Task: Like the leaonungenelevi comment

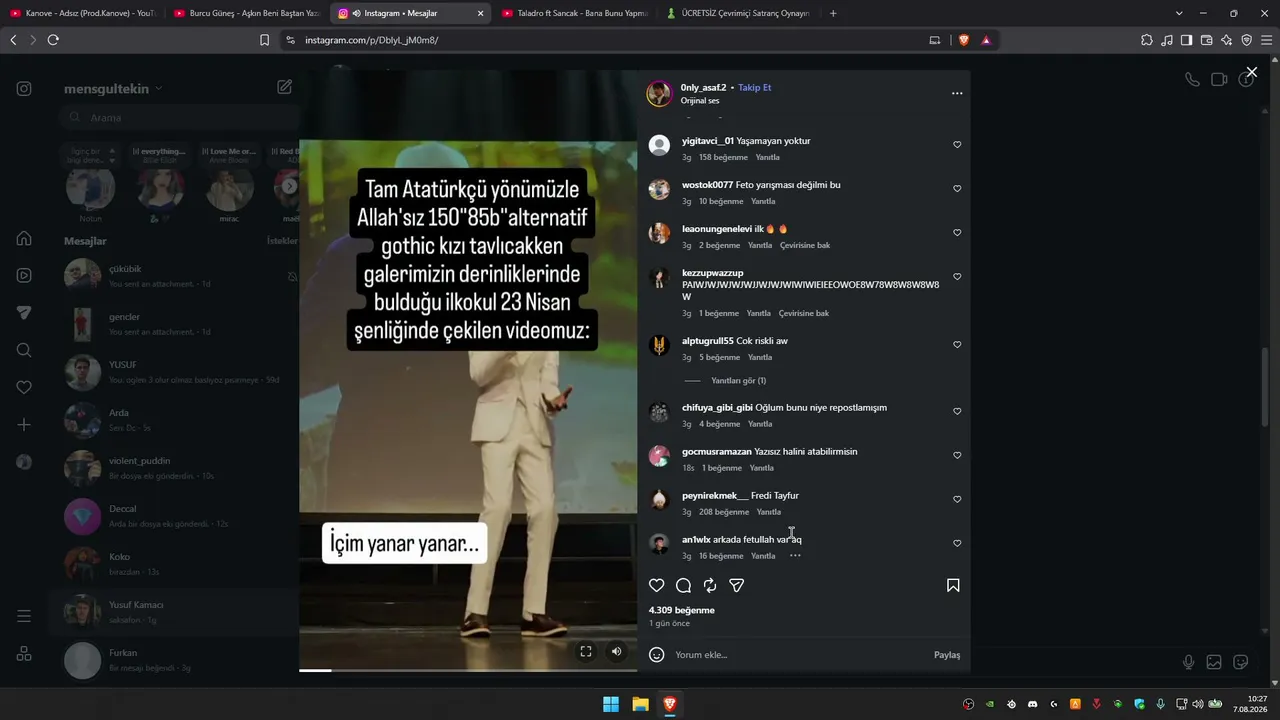Action: 957,233
